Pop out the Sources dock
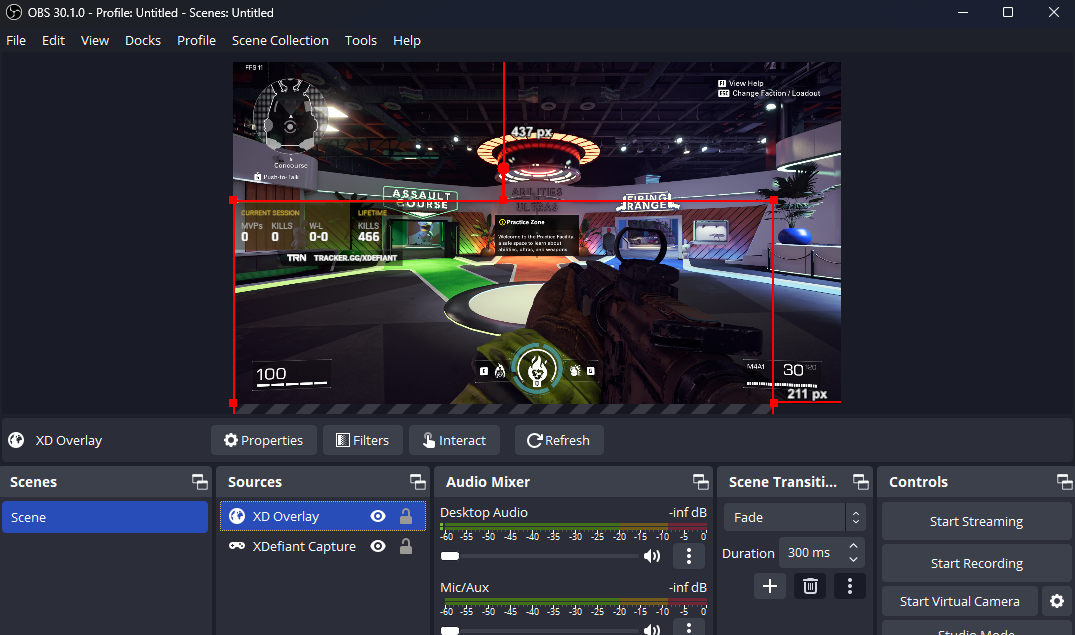This screenshot has height=635, width=1075. 418,482
